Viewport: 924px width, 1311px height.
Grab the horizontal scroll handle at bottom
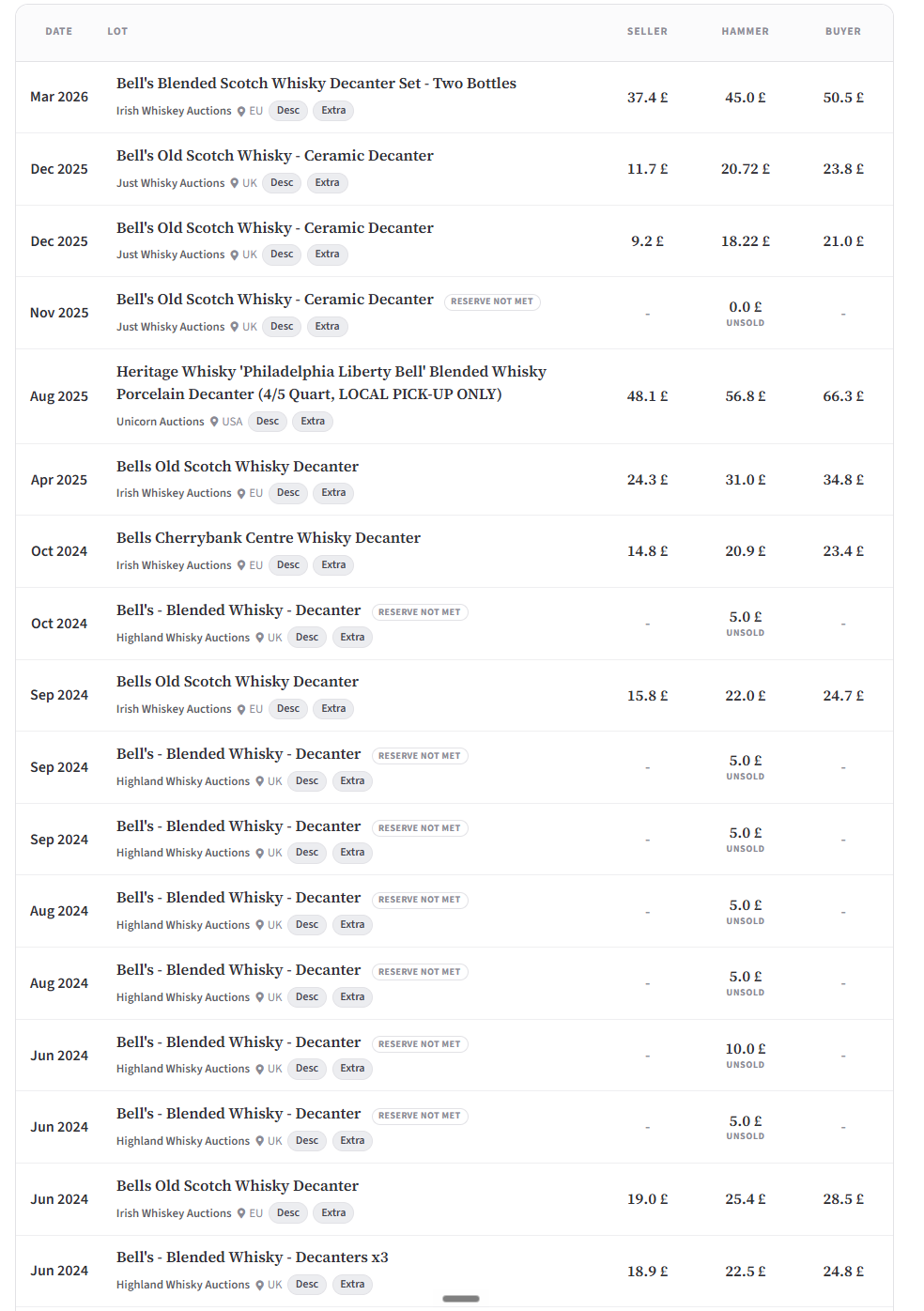[461, 1299]
